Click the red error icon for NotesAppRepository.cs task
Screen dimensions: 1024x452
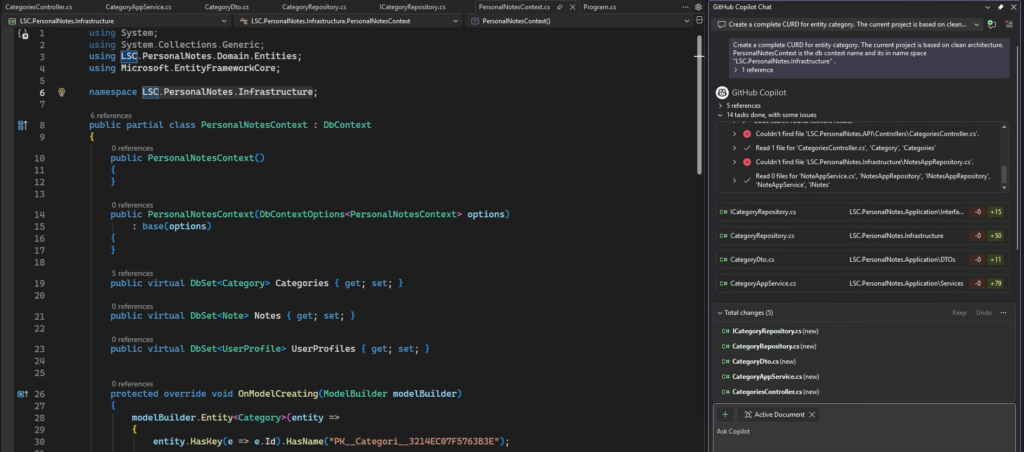[747, 162]
